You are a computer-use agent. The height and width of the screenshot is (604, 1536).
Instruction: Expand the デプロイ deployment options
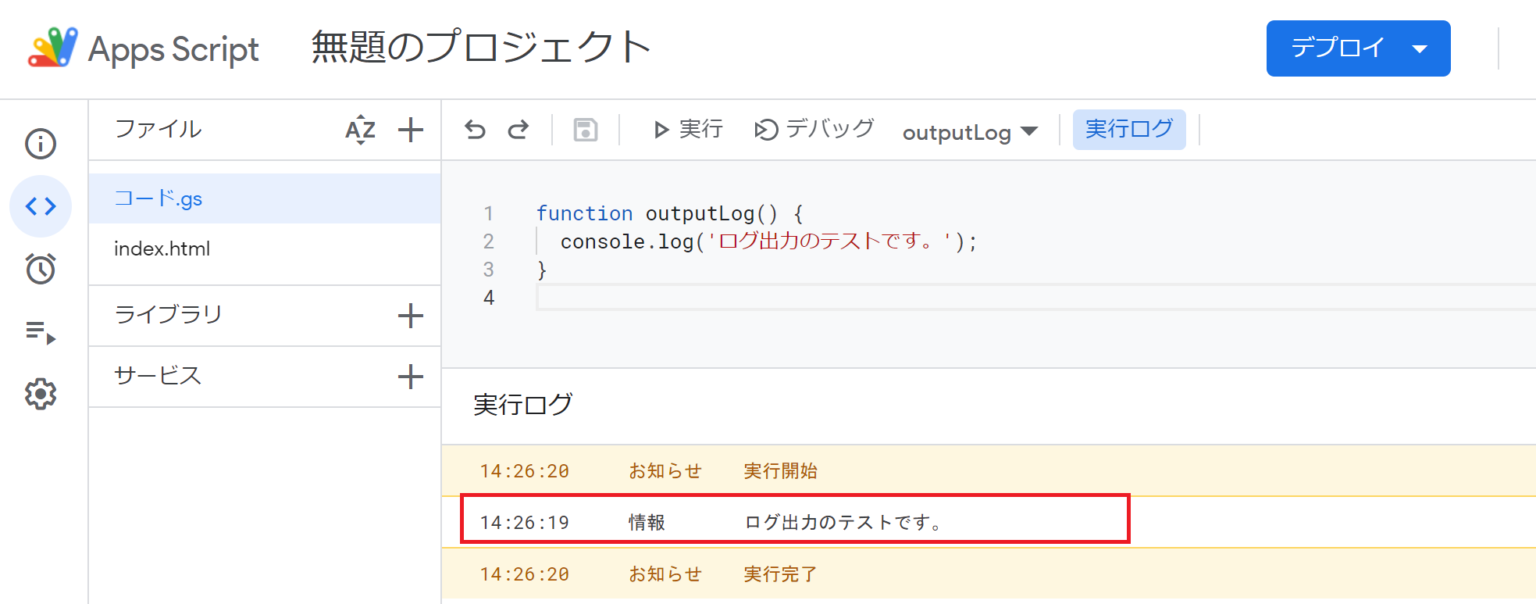(x=1358, y=47)
